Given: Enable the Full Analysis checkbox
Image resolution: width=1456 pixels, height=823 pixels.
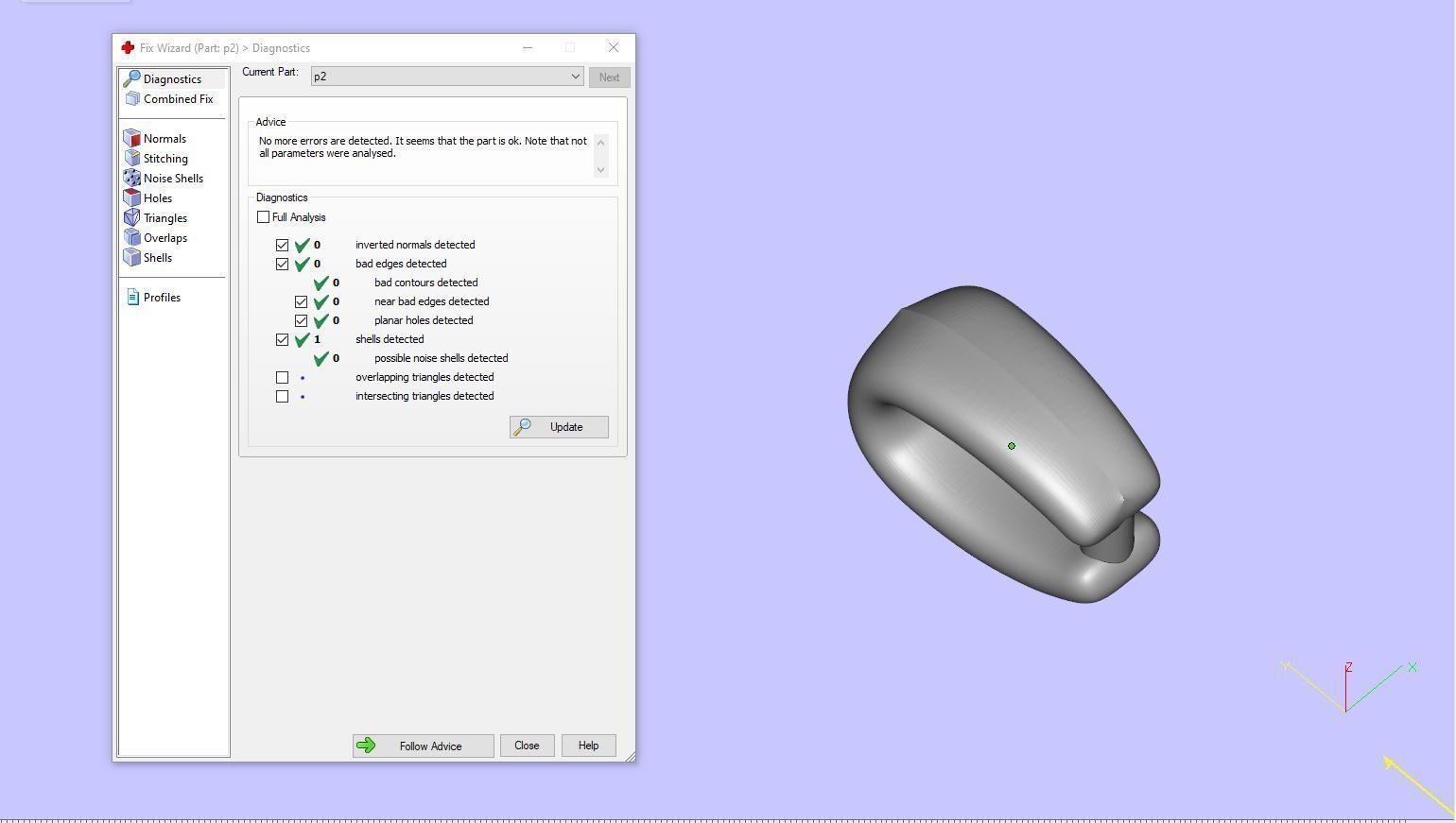Looking at the screenshot, I should 263,217.
